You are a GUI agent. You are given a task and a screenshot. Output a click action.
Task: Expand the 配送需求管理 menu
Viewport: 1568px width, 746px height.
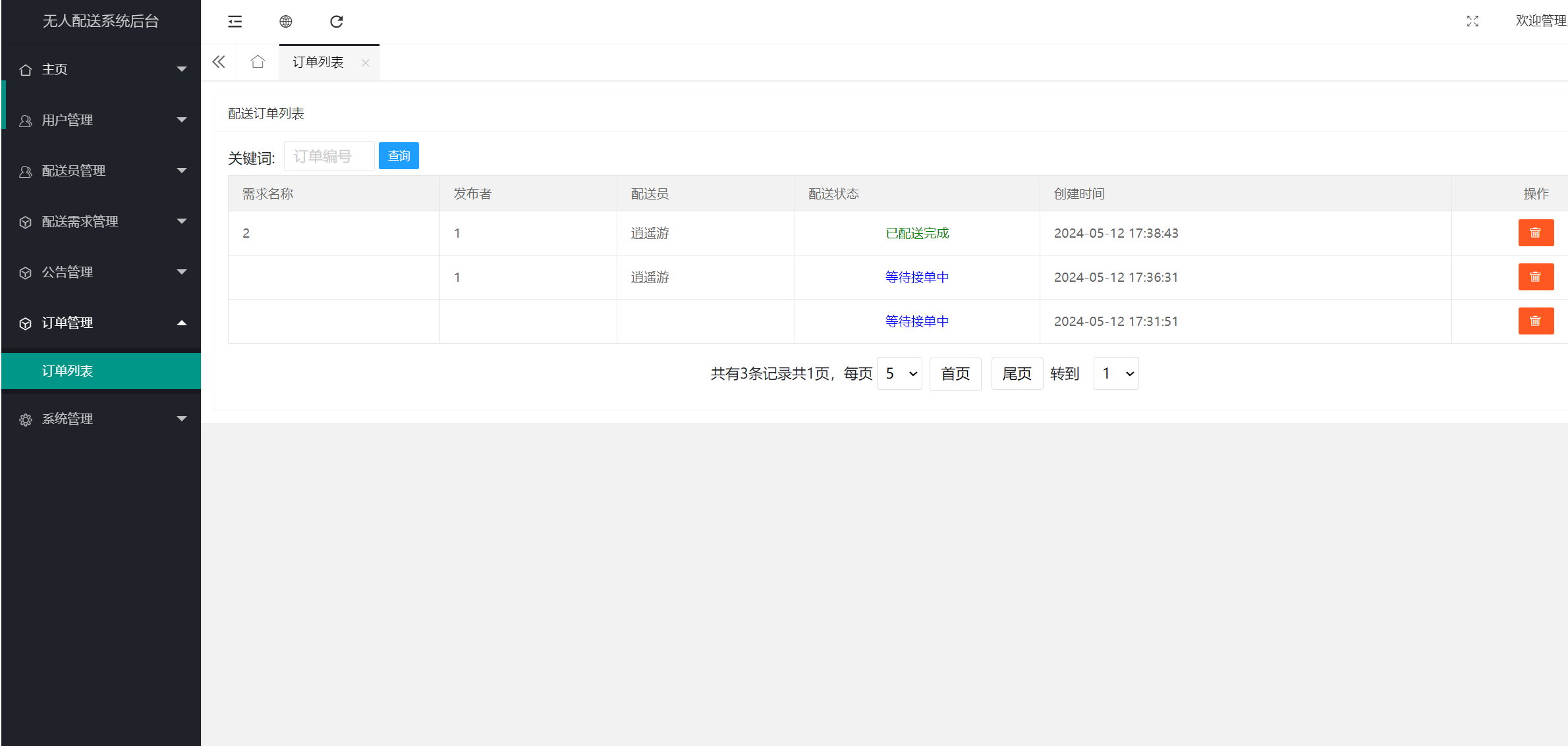79,221
